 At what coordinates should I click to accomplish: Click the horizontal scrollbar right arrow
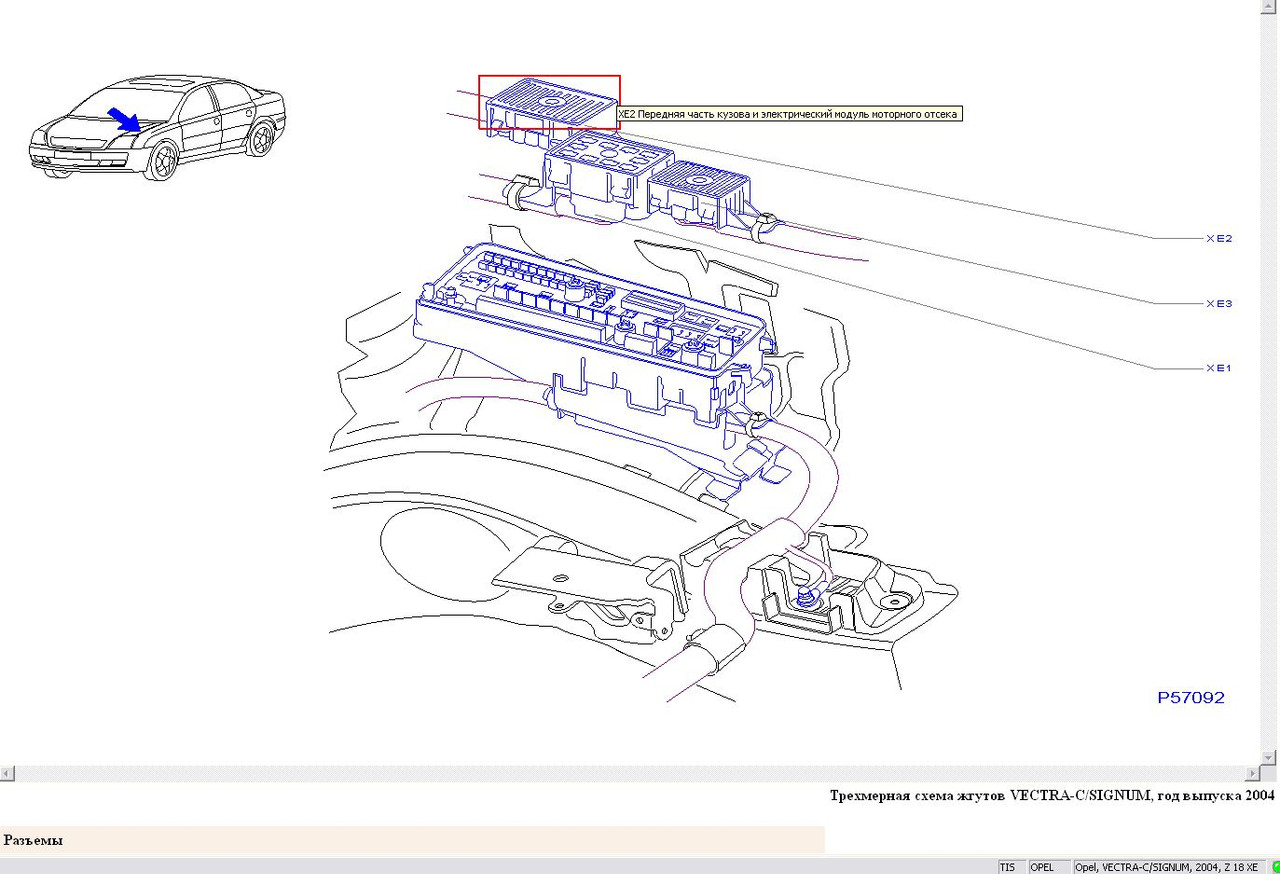(x=1252, y=774)
